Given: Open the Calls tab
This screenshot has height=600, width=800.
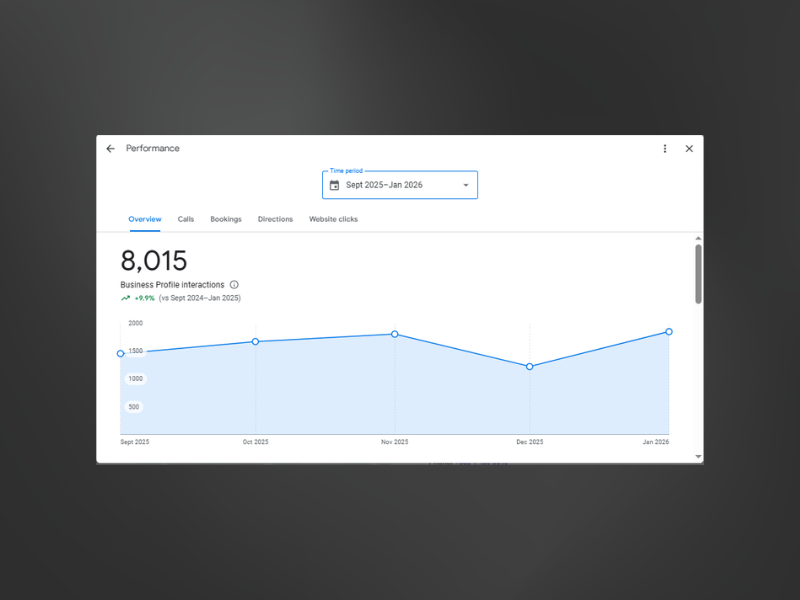Looking at the screenshot, I should point(186,219).
